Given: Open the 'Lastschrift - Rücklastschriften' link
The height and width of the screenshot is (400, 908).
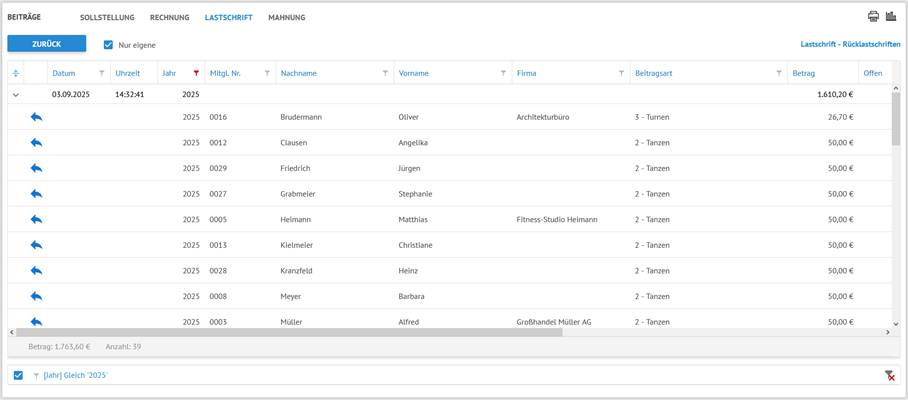Looking at the screenshot, I should 850,45.
